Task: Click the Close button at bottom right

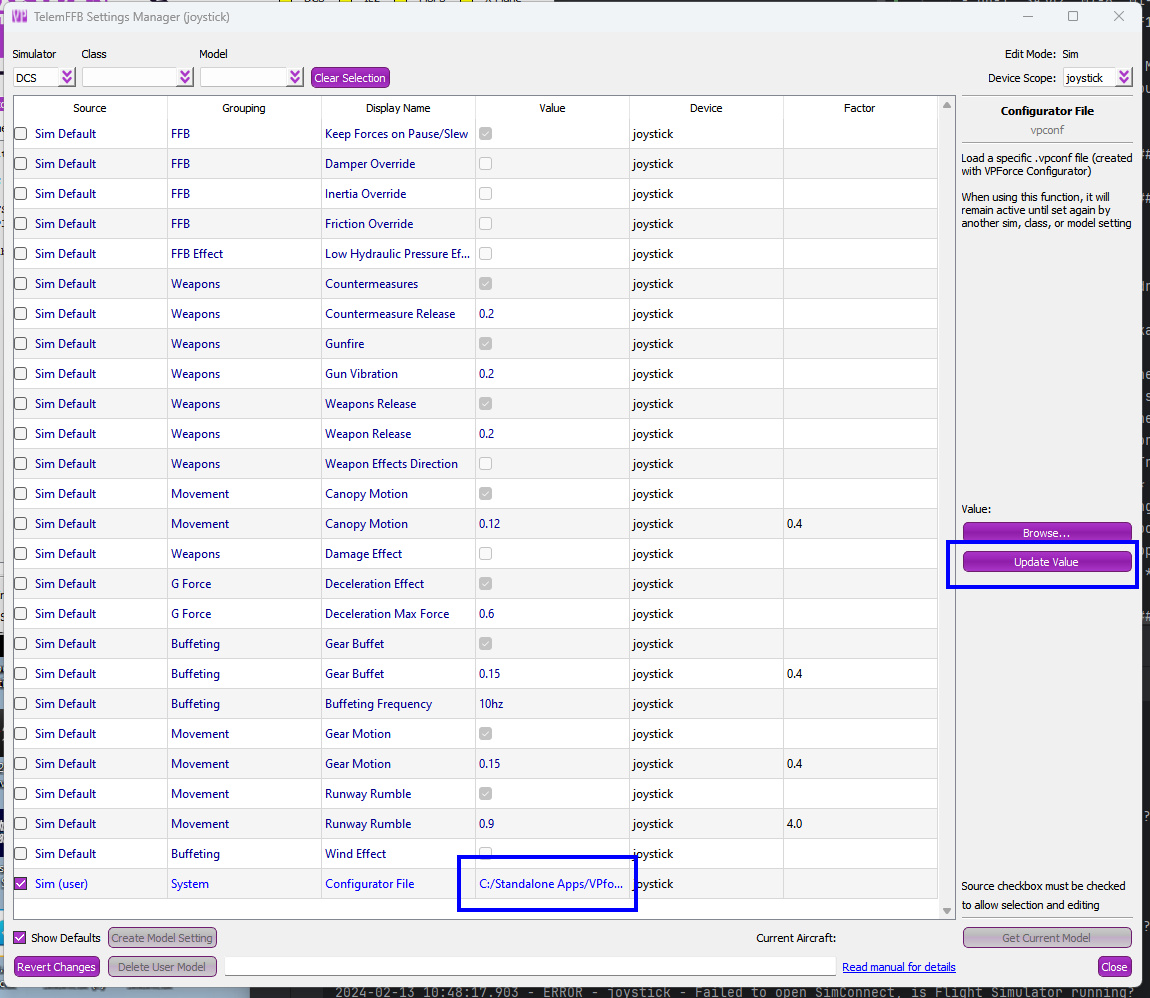Action: (1114, 966)
